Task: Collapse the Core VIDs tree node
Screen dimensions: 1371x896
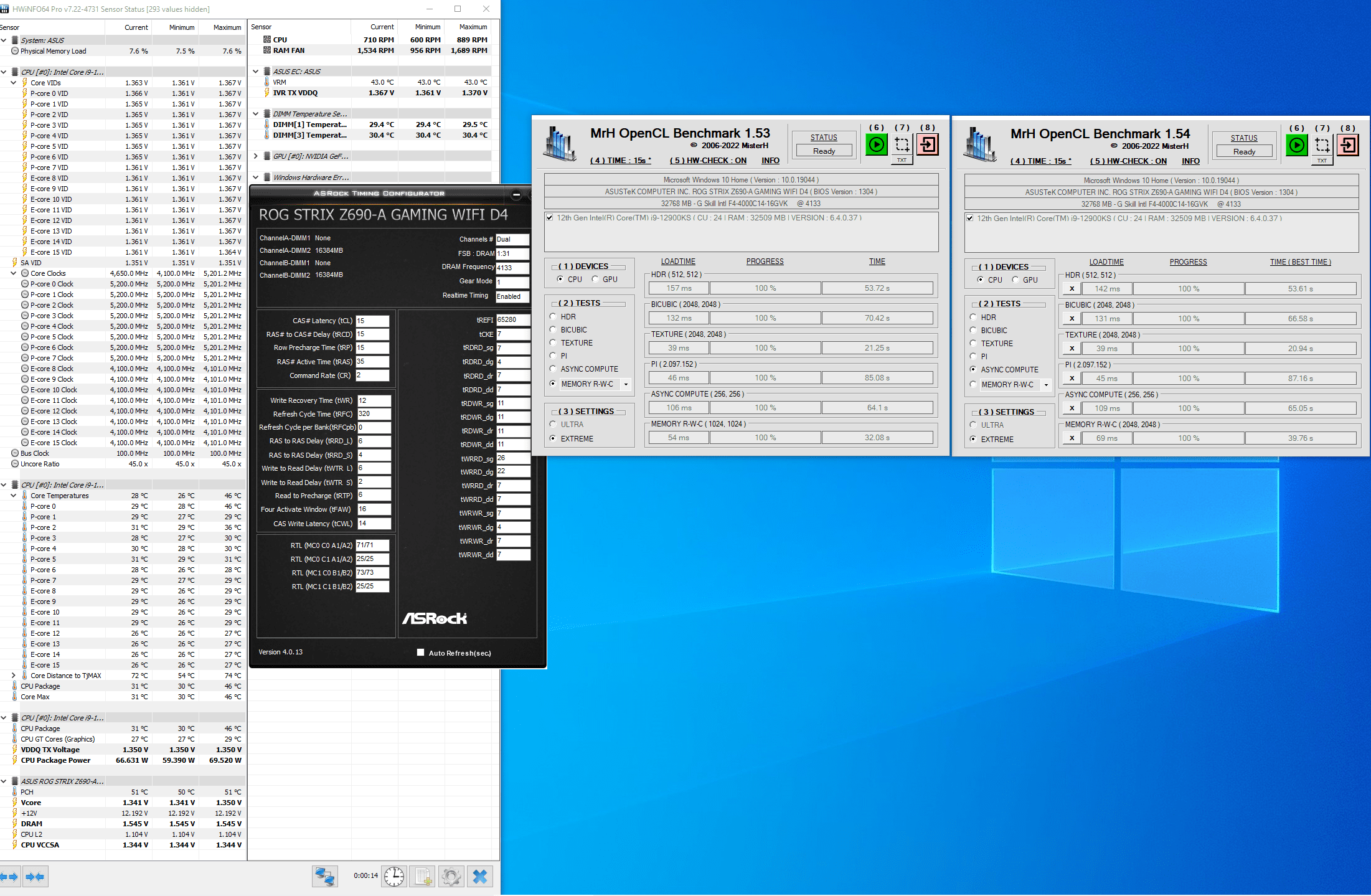Action: coord(13,83)
